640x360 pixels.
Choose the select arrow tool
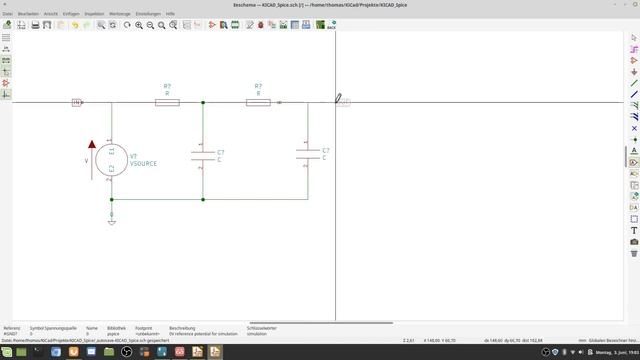click(x=634, y=38)
